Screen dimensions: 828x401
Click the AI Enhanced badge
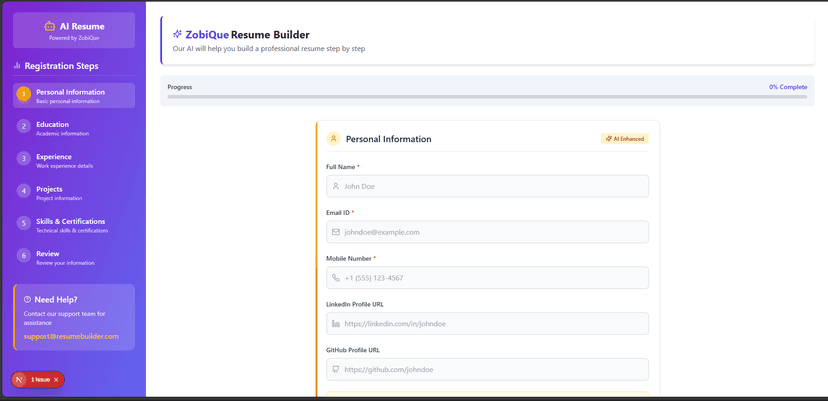[x=625, y=138]
